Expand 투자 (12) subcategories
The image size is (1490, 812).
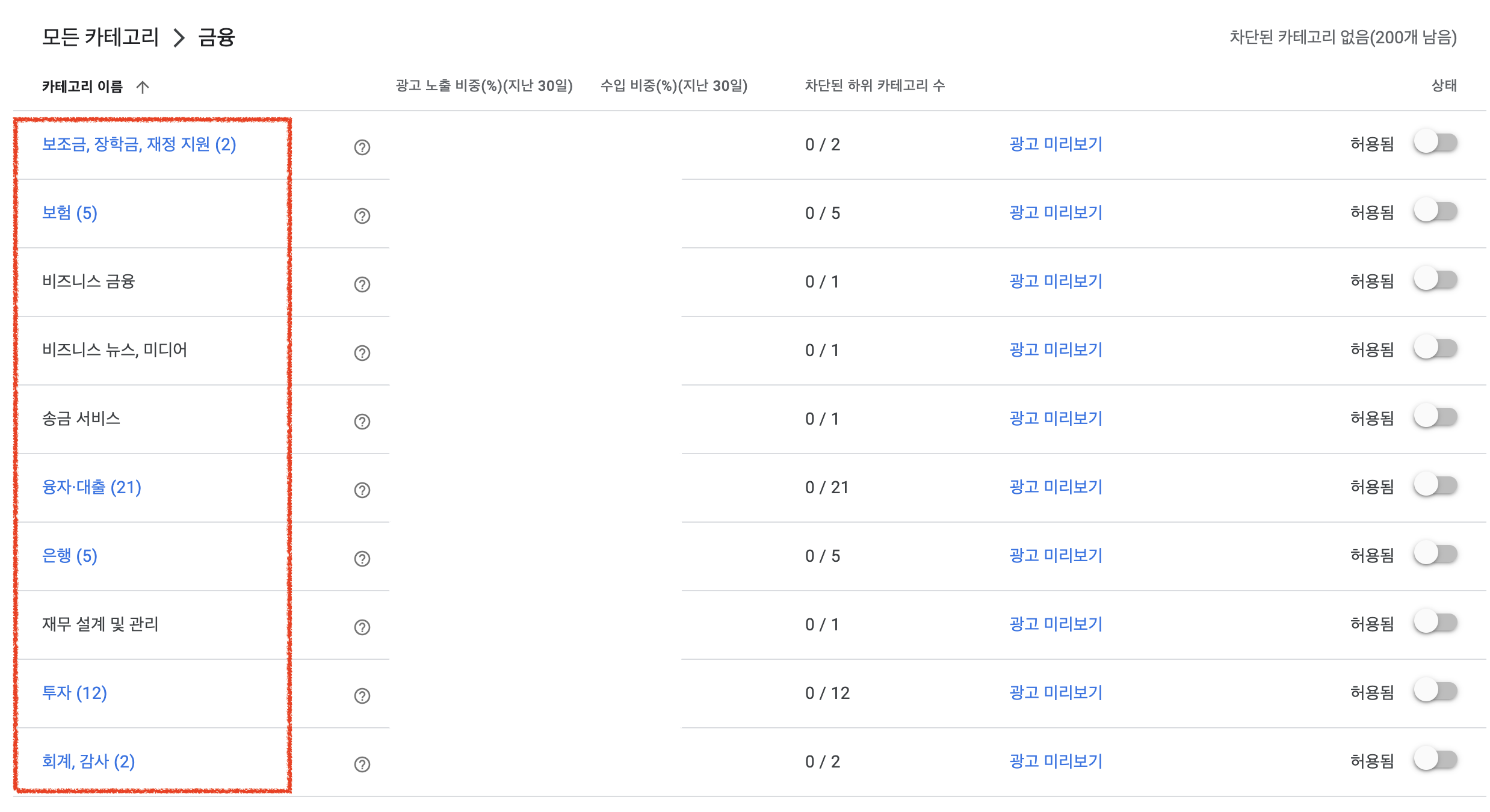(74, 693)
